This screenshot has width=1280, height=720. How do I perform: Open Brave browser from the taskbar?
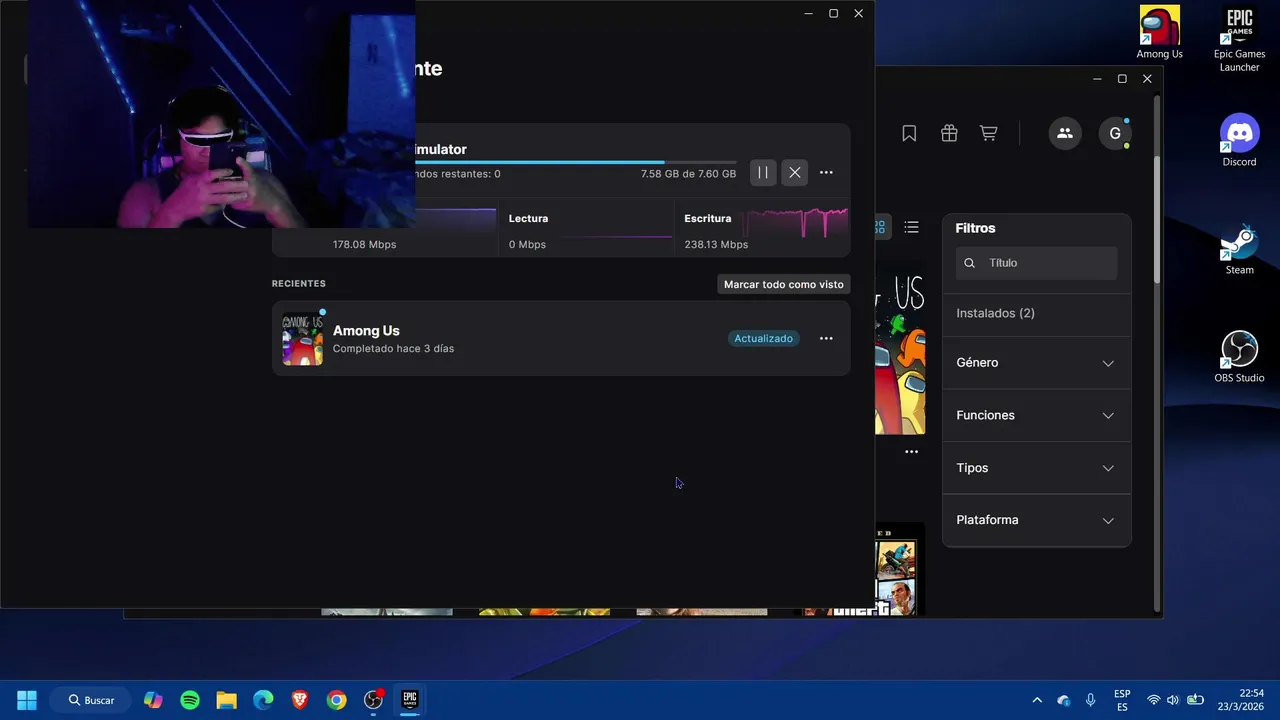pos(300,700)
